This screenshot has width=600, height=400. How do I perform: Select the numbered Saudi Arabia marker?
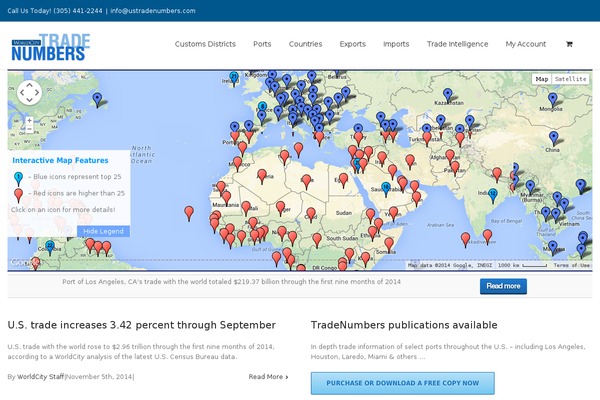[x=386, y=189]
